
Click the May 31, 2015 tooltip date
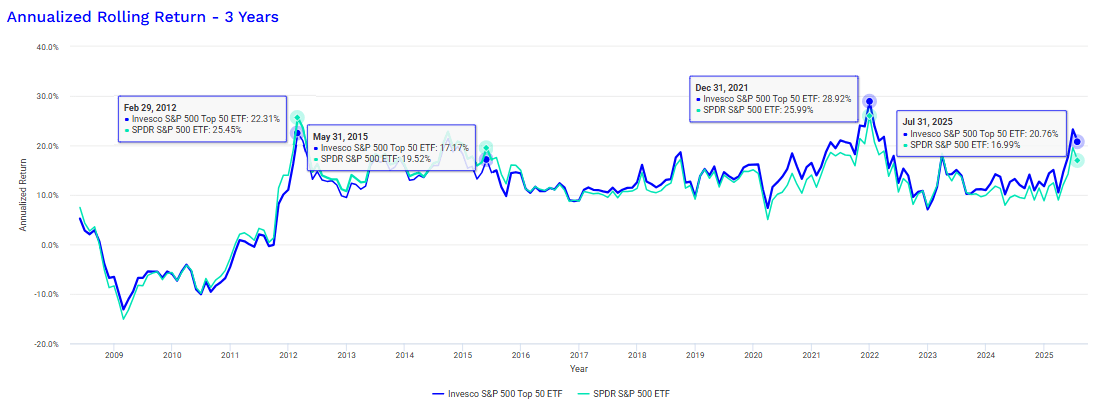[340, 136]
